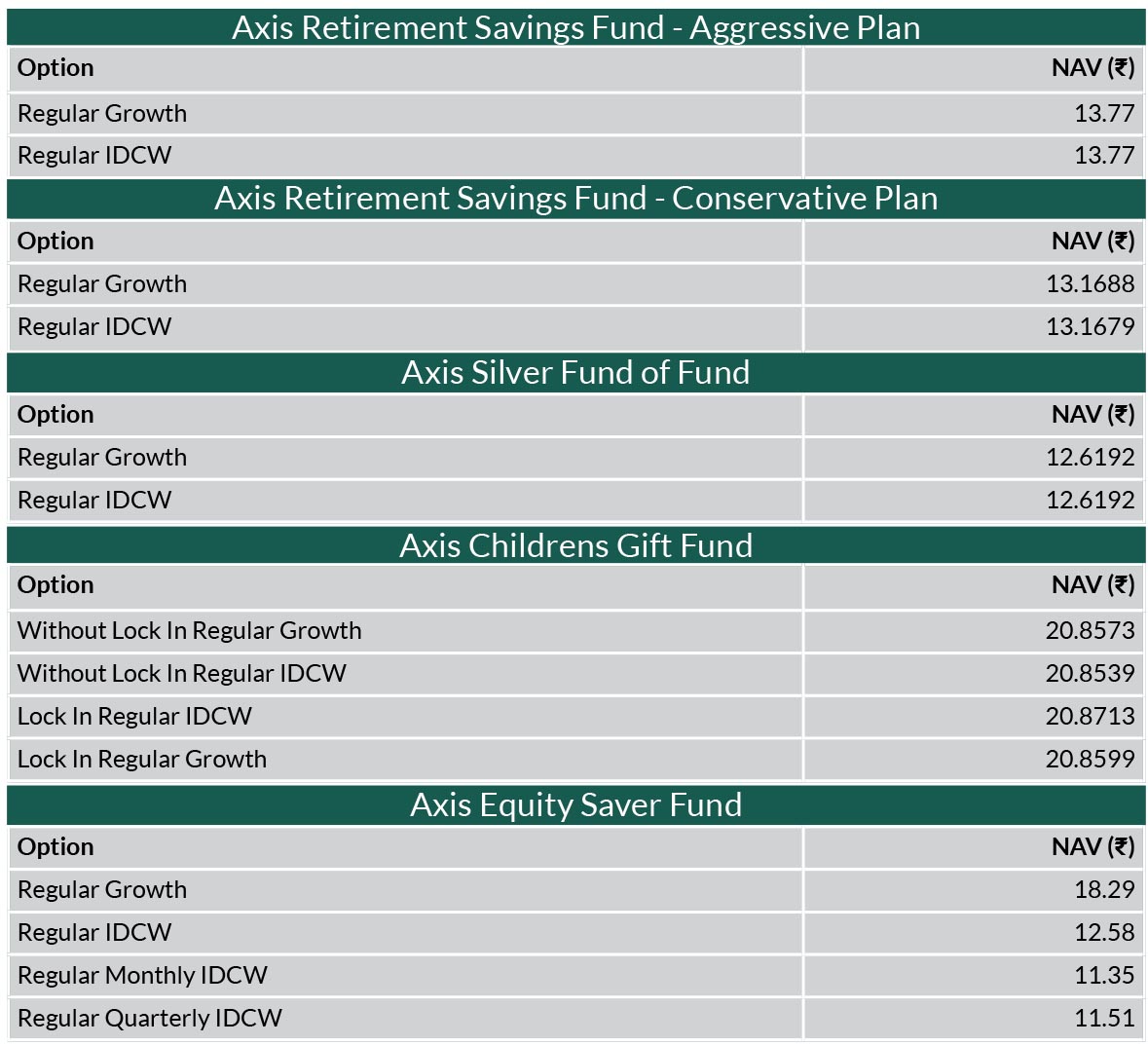The image size is (1148, 1045).
Task: Select Regular Growth label in Equity Saver Fund table
Action: [102, 889]
